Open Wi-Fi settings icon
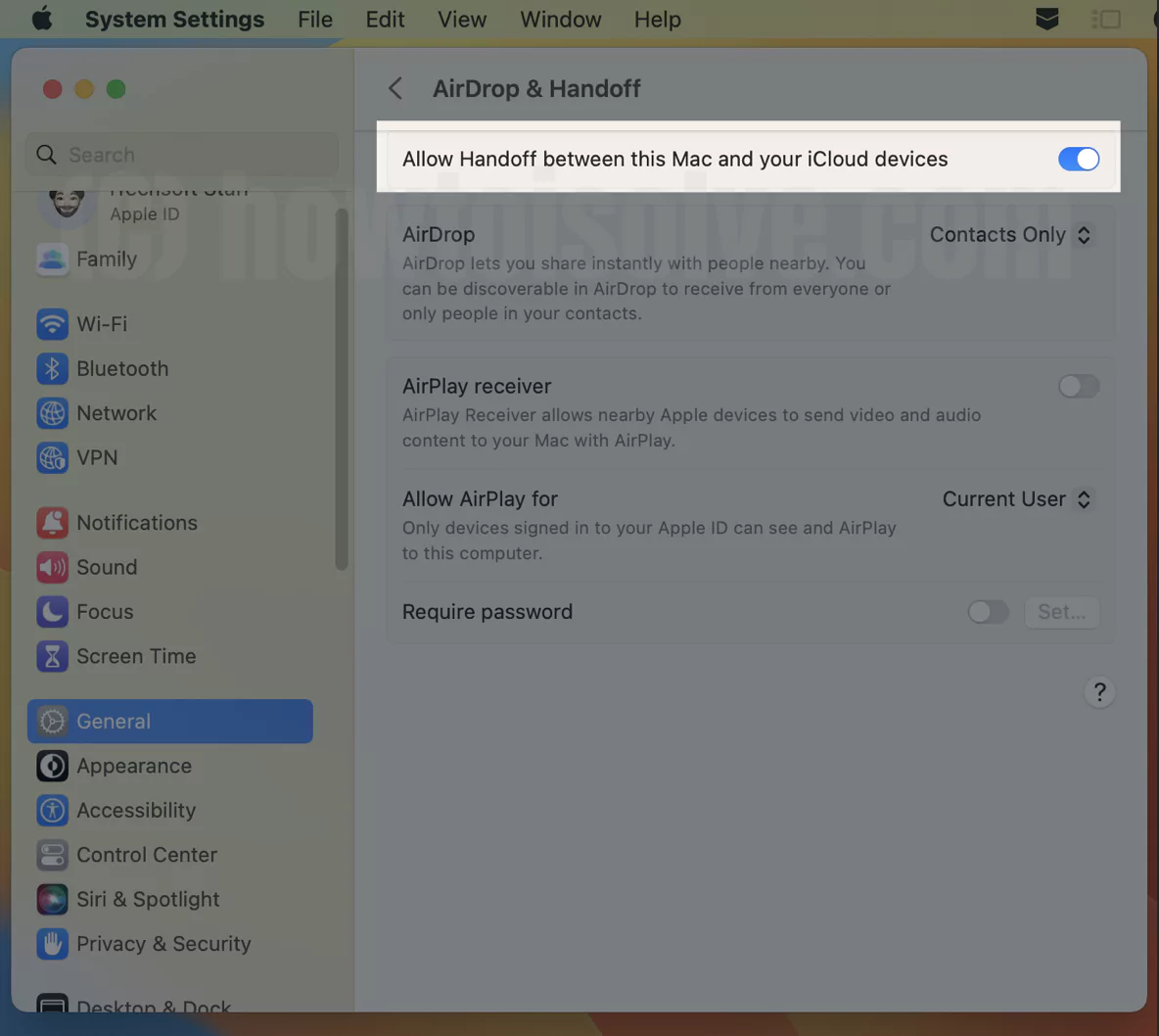Viewport: 1159px width, 1036px height. click(x=52, y=324)
